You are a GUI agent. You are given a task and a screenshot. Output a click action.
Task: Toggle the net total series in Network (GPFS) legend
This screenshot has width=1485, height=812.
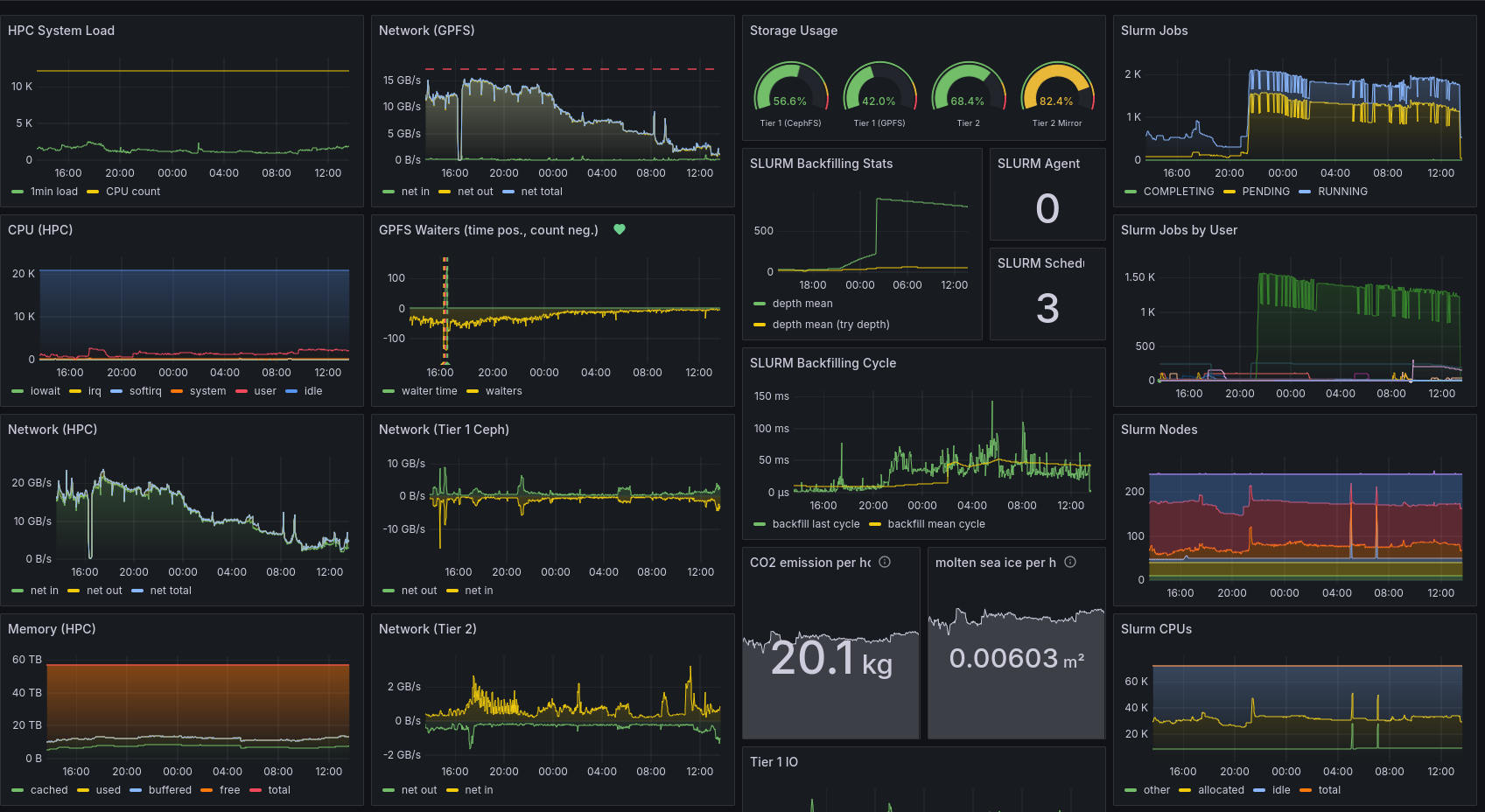pyautogui.click(x=542, y=192)
